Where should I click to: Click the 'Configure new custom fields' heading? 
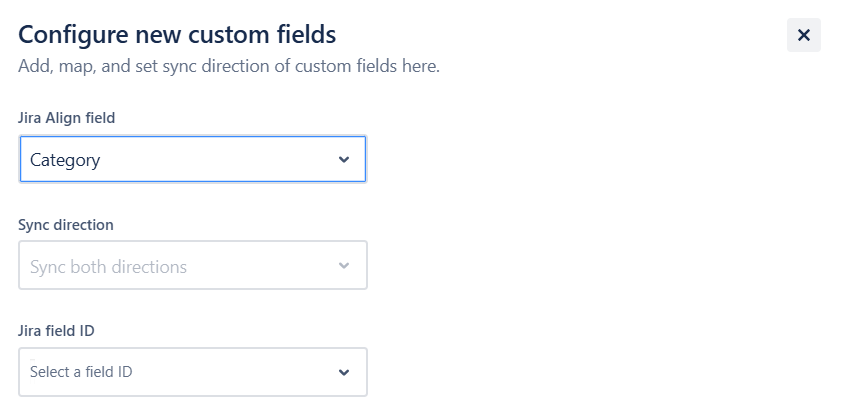[x=177, y=34]
